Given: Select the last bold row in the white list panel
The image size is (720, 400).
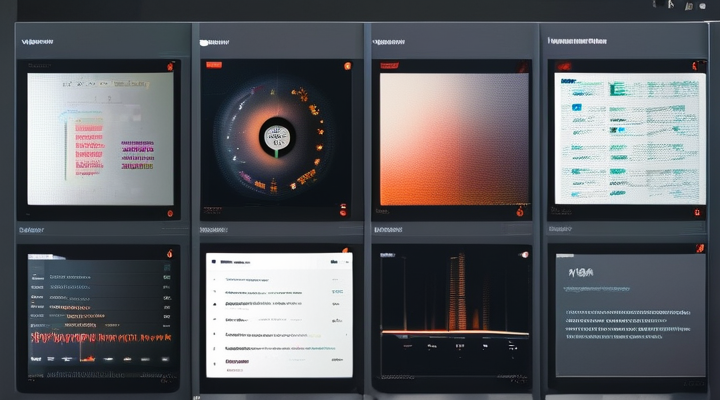Looking at the screenshot, I should click(238, 362).
